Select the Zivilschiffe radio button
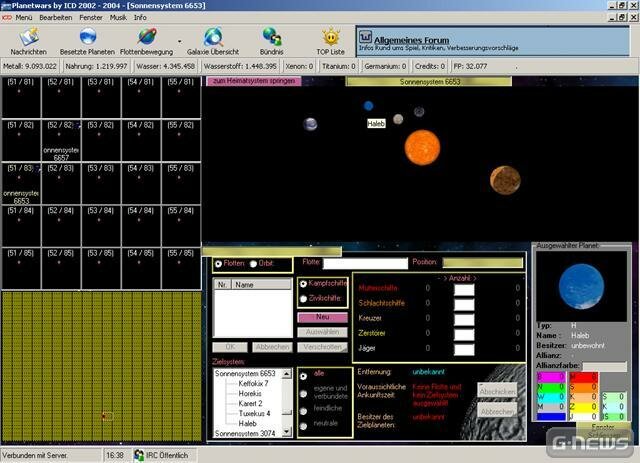Viewport: 640px width, 463px height. tap(303, 299)
